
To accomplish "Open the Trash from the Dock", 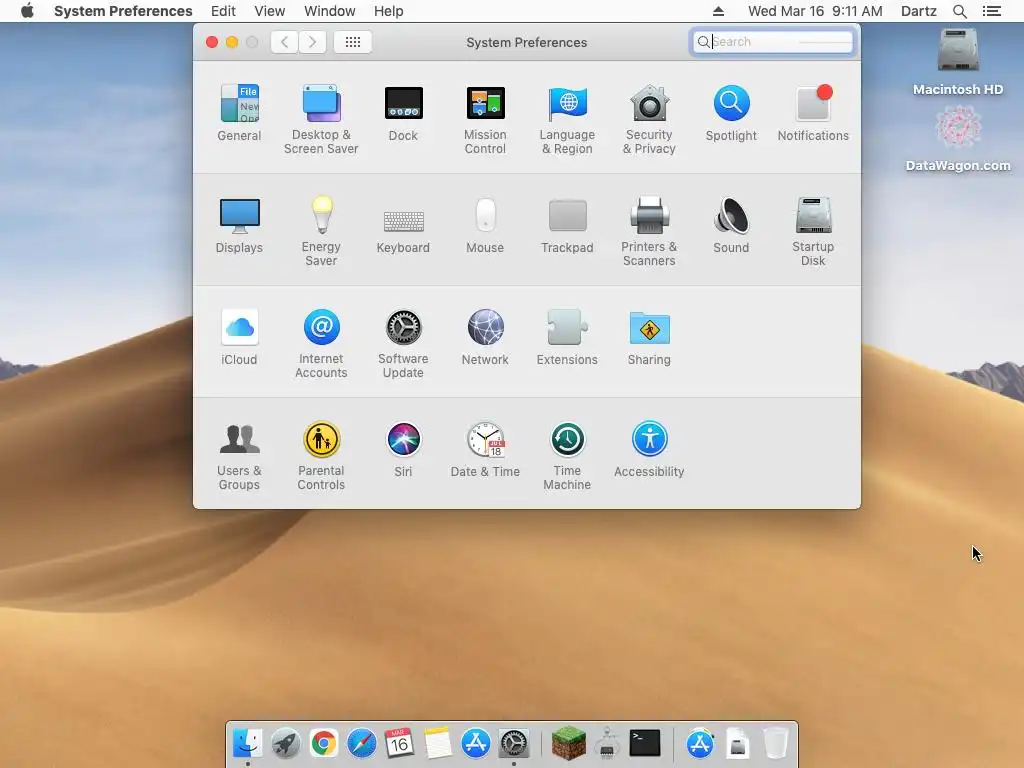I will [x=776, y=743].
